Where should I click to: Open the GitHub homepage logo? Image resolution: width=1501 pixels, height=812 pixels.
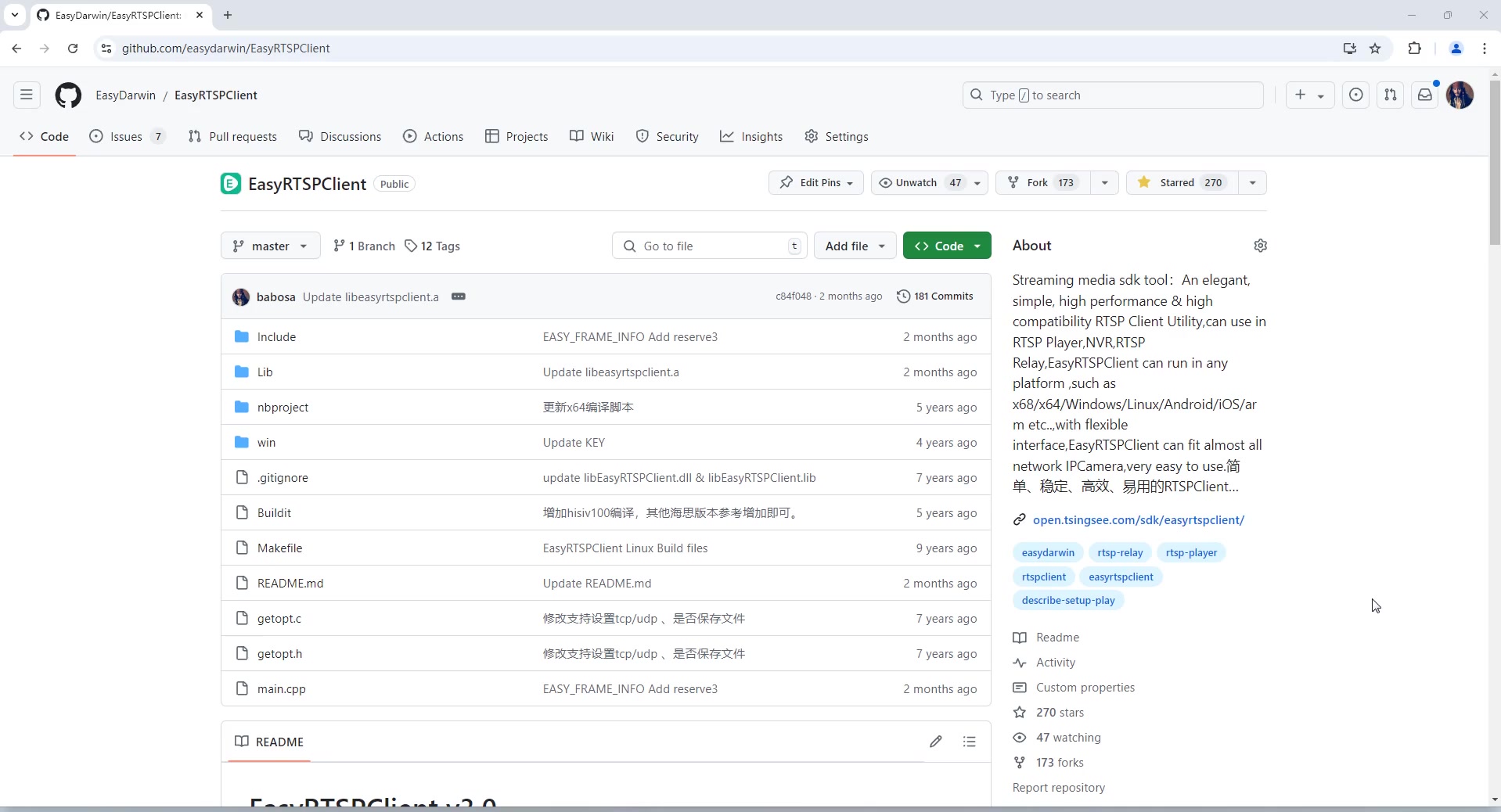click(x=68, y=95)
